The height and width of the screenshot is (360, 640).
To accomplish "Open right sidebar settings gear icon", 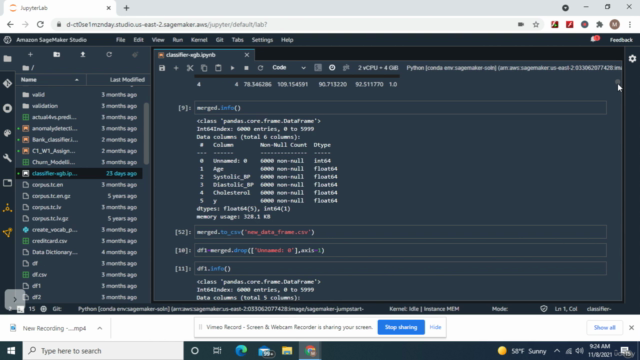I will click(x=632, y=59).
